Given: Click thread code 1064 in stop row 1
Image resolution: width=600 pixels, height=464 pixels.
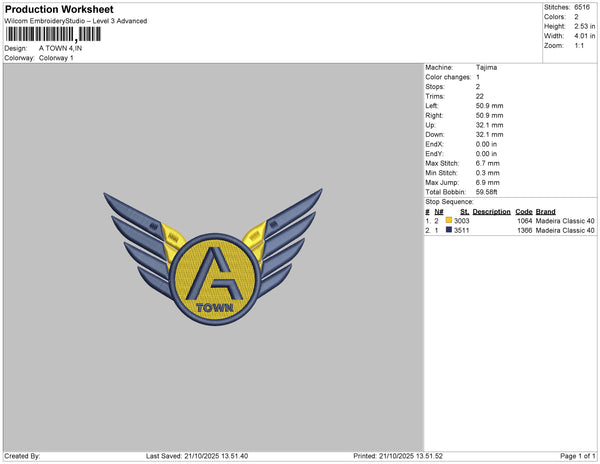Looking at the screenshot, I should [x=525, y=221].
